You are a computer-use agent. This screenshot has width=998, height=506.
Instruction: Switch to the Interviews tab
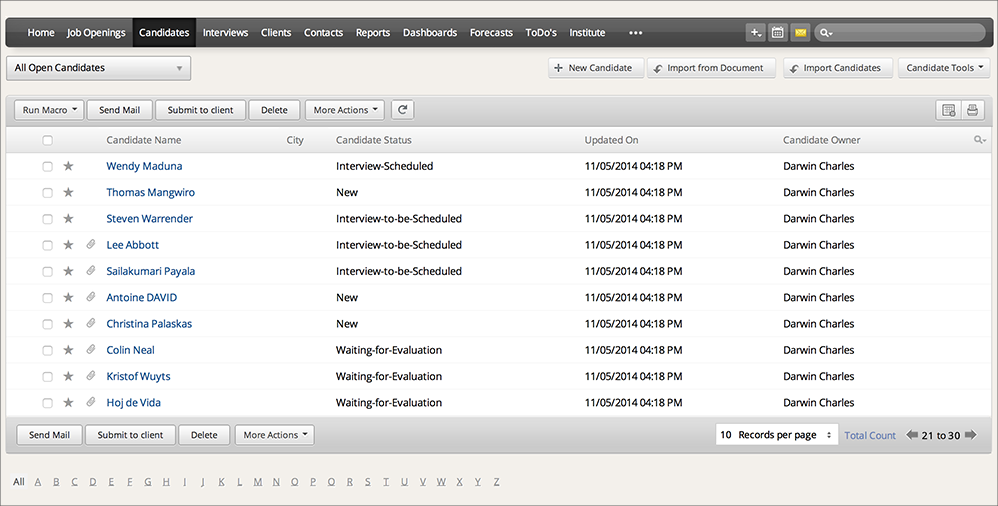pyautogui.click(x=225, y=33)
